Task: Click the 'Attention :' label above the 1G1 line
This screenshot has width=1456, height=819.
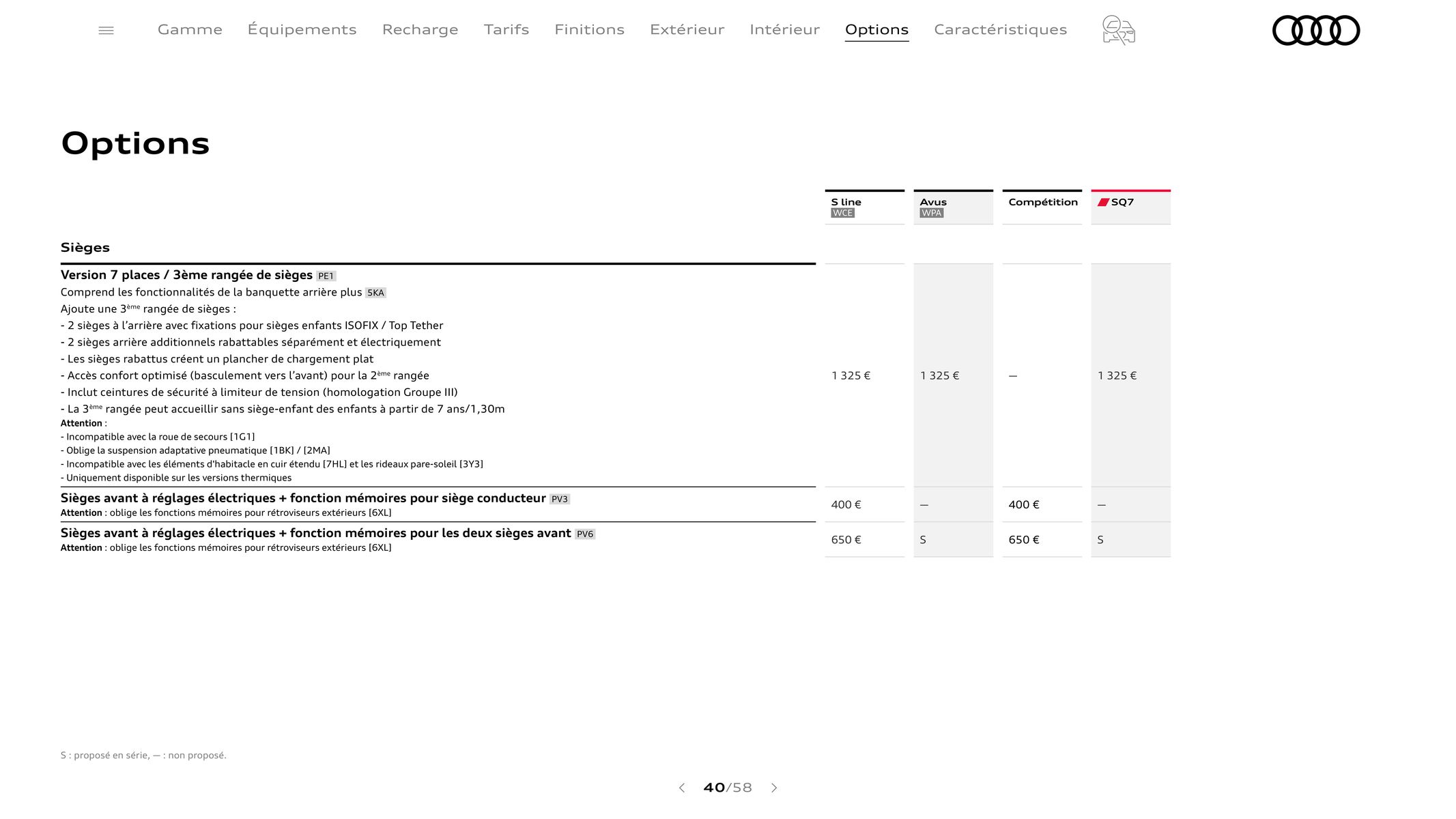Action: (x=84, y=423)
